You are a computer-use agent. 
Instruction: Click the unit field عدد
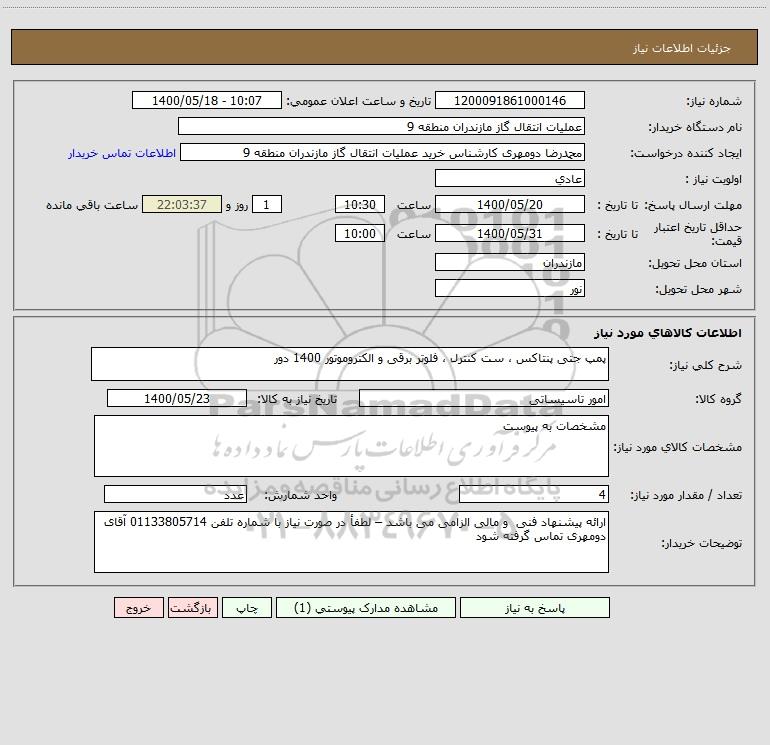[x=175, y=494]
